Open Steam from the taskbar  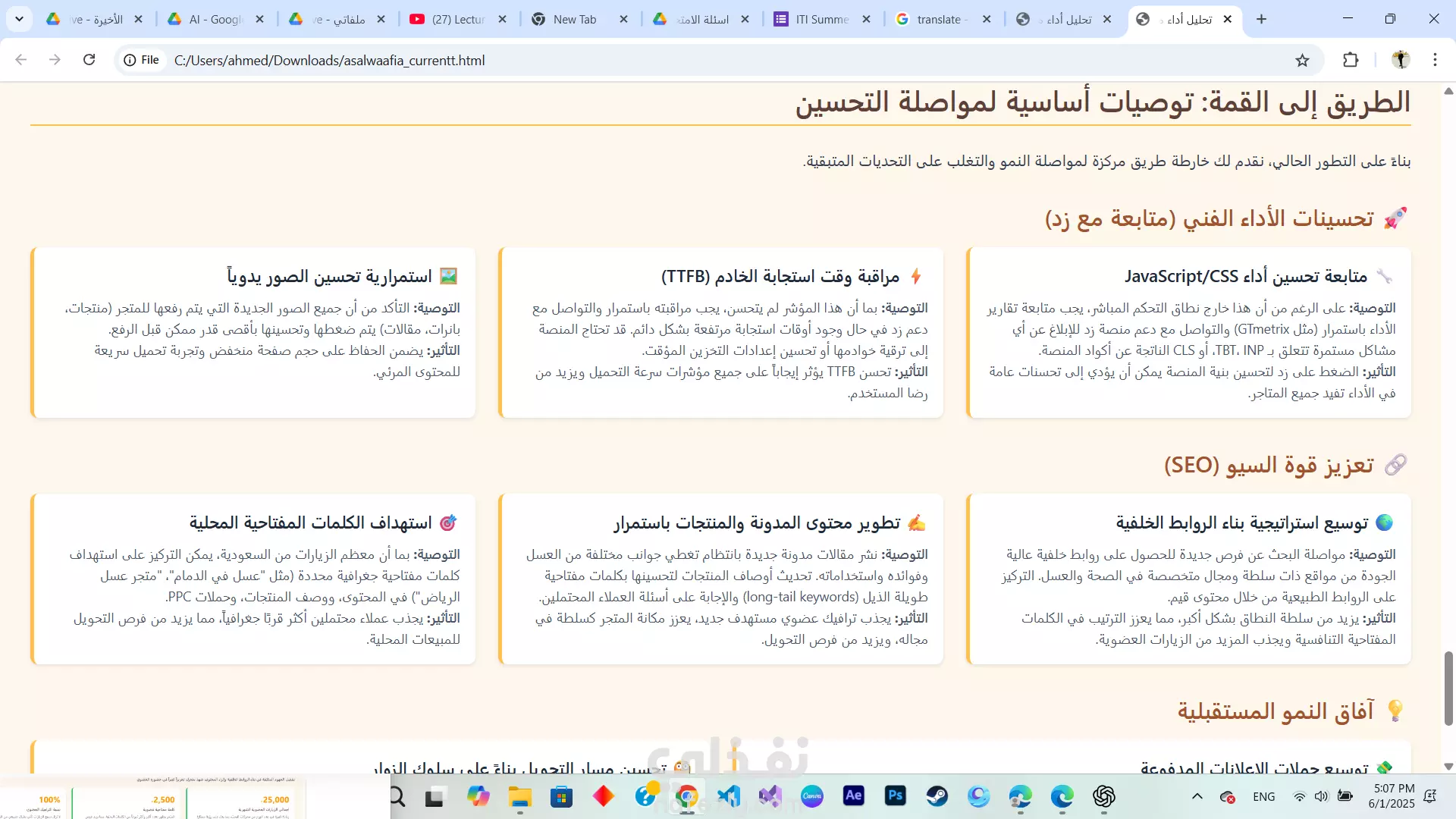coord(937,795)
